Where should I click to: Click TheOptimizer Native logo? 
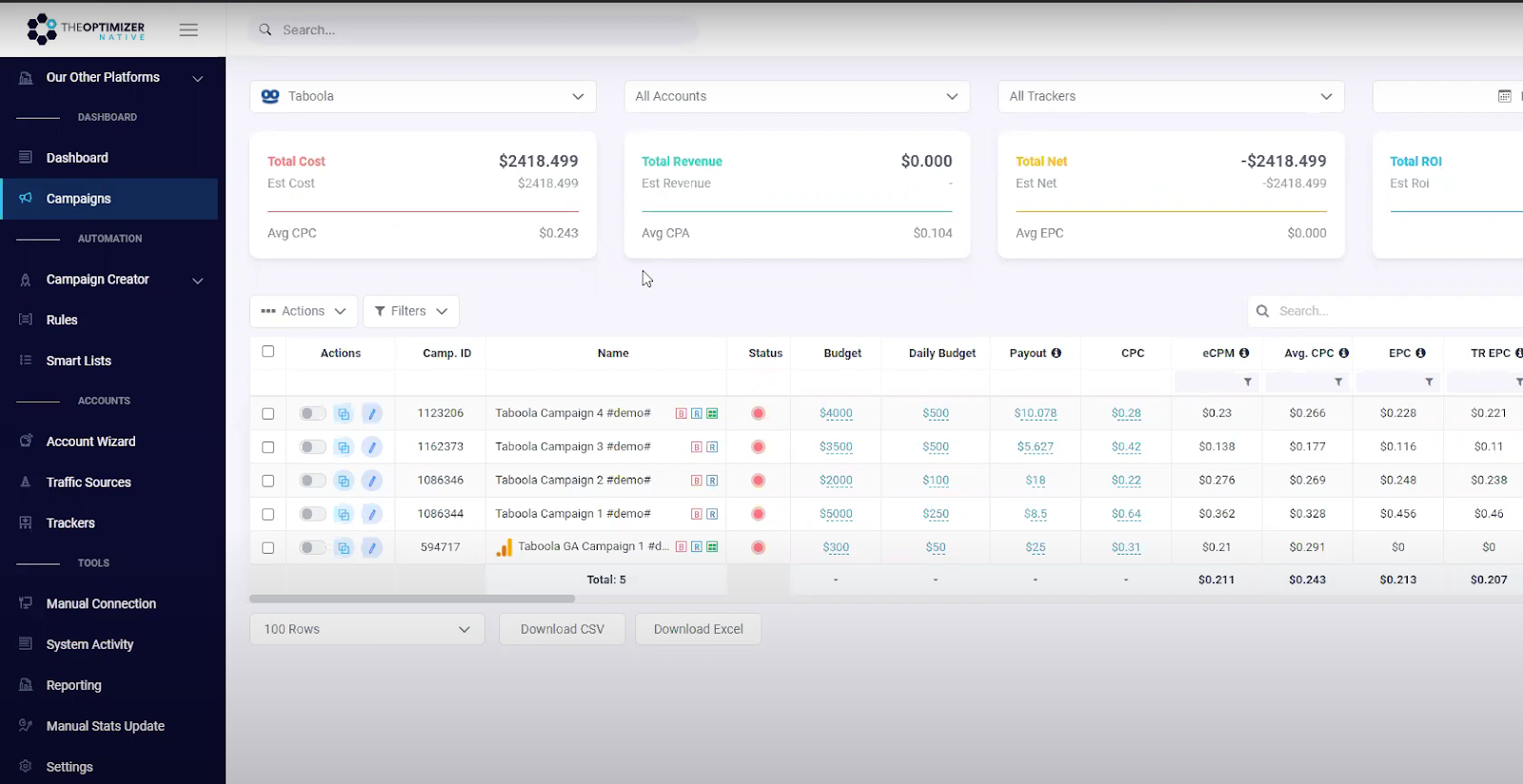[86, 29]
